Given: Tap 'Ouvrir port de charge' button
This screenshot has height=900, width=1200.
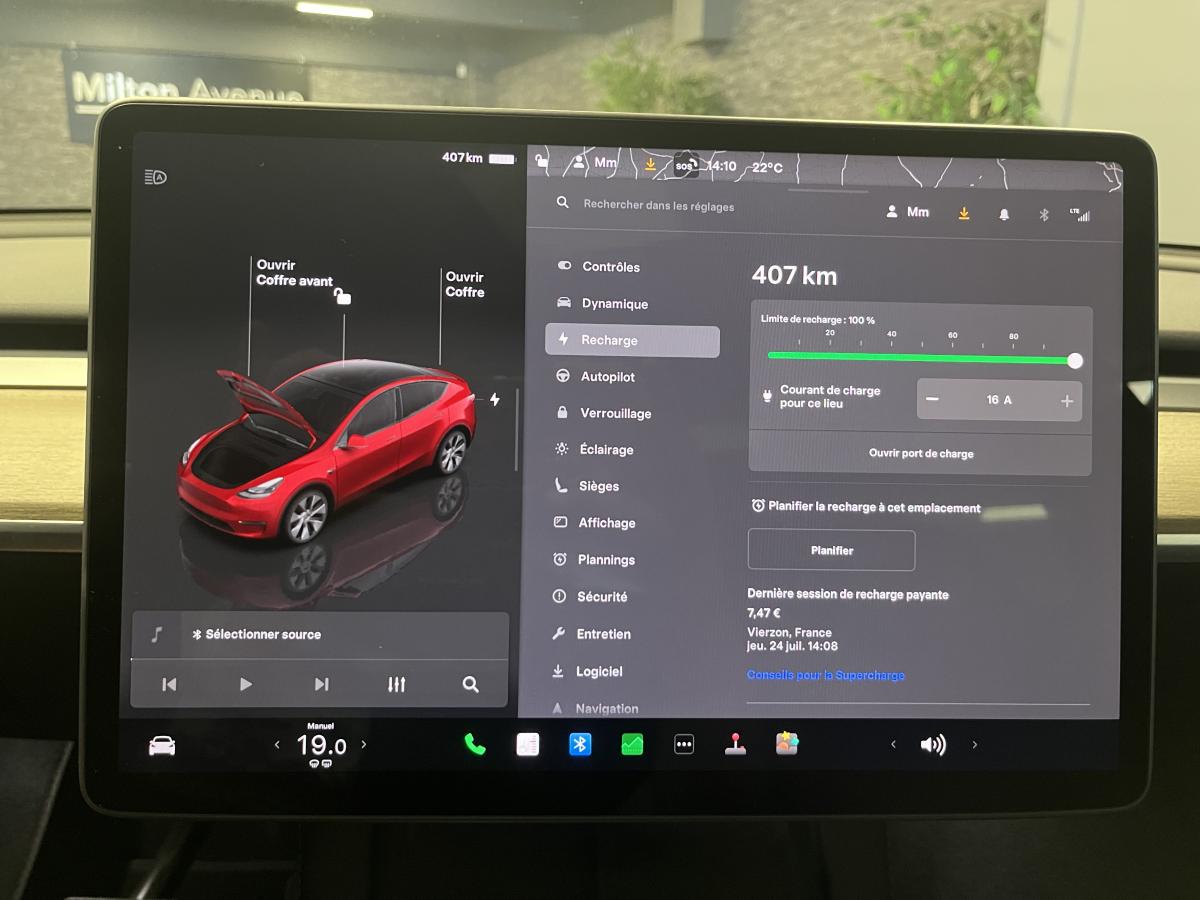Looking at the screenshot, I should point(920,453).
